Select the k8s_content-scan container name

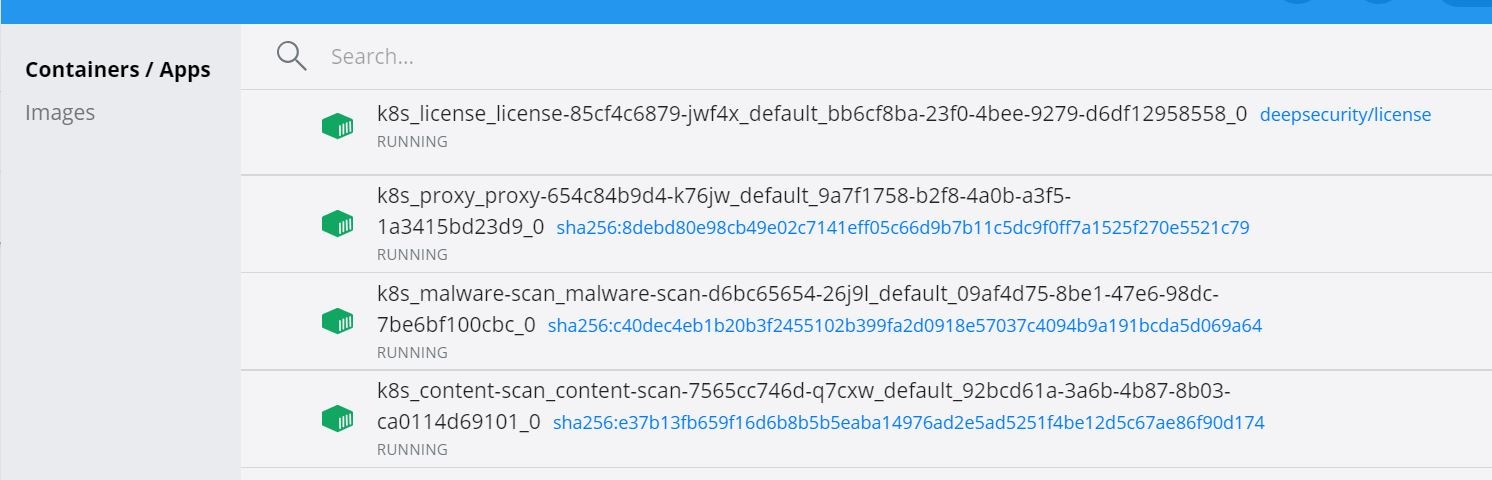(x=810, y=390)
